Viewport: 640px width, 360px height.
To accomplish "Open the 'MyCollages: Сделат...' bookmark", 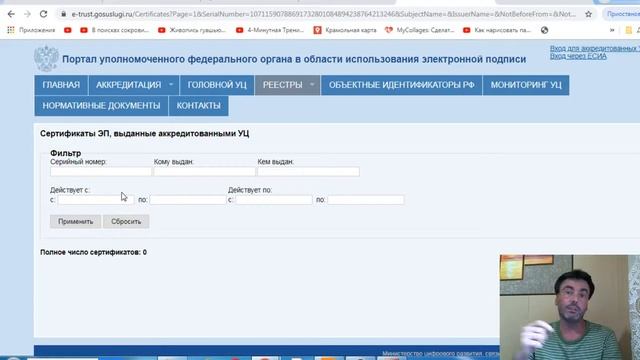I will tap(420, 30).
